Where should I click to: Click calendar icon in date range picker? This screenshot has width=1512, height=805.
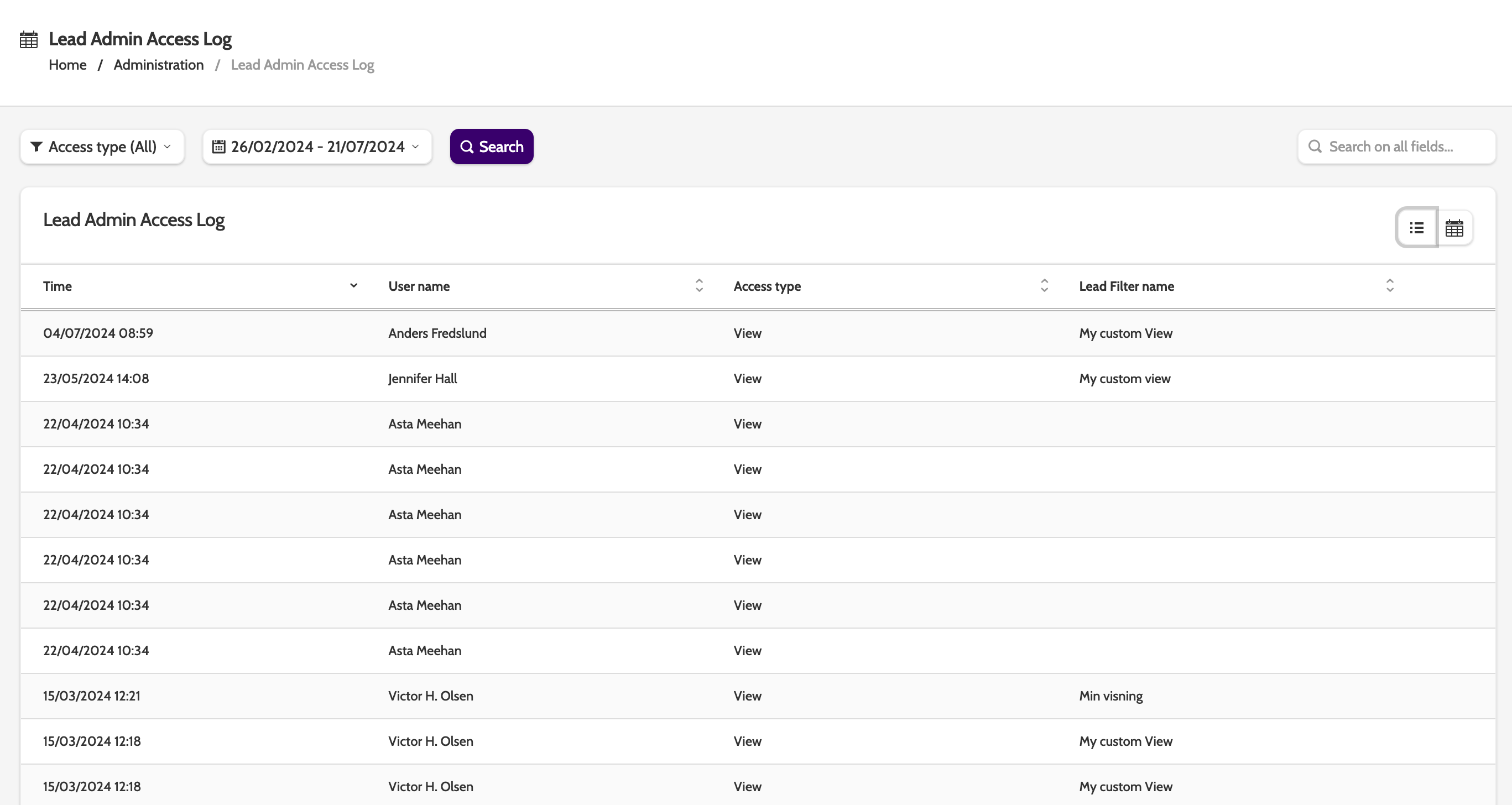(x=218, y=147)
